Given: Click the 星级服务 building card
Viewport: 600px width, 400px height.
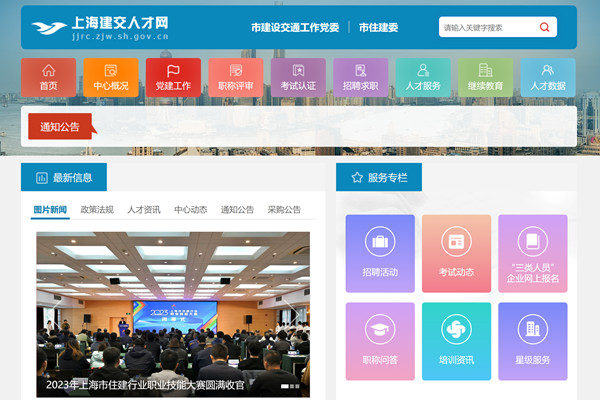Looking at the screenshot, I should pos(533,341).
